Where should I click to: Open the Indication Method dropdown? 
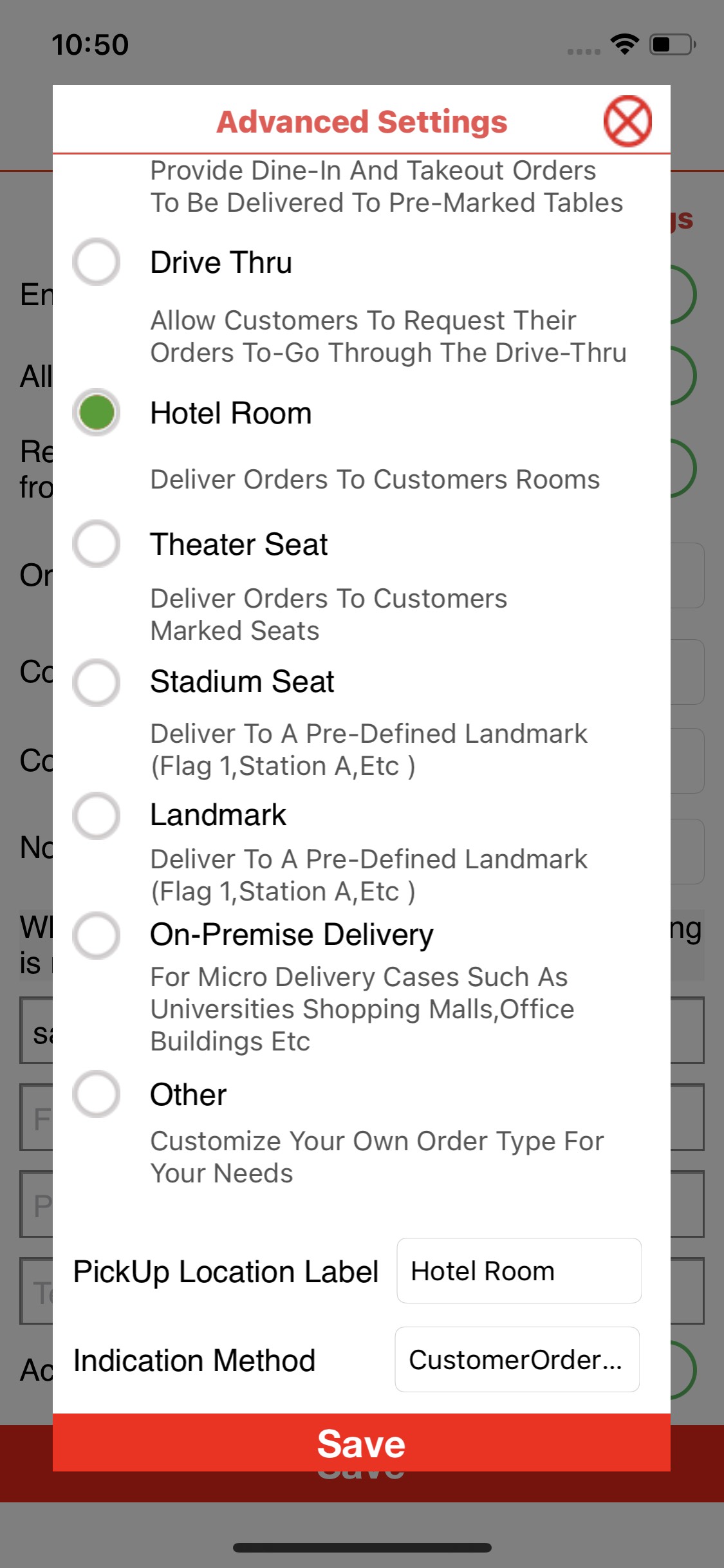tap(517, 1359)
